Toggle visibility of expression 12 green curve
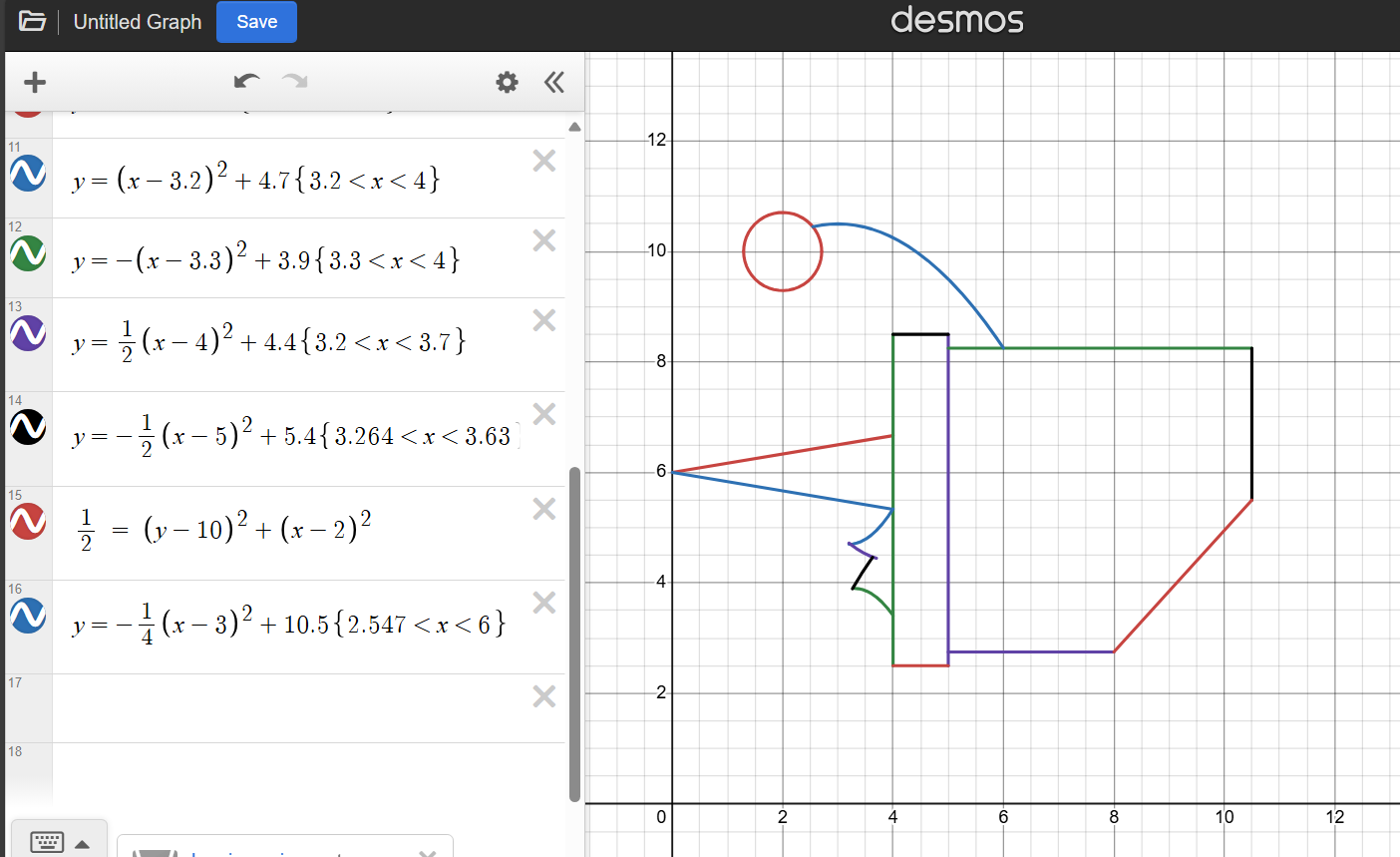The width and height of the screenshot is (1400, 857). pyautogui.click(x=28, y=253)
